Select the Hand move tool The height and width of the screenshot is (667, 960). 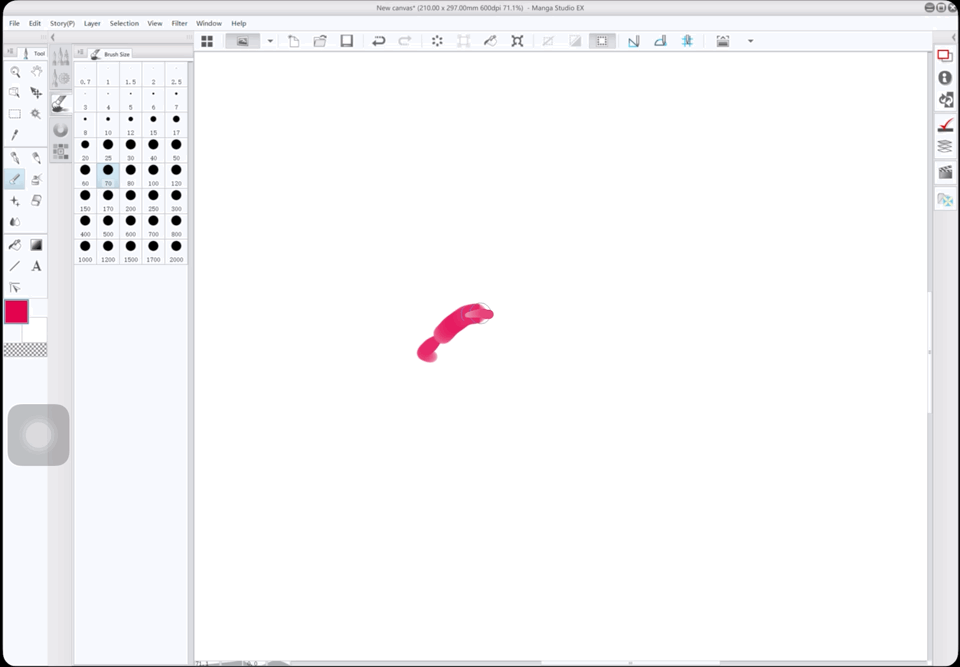pos(36,72)
